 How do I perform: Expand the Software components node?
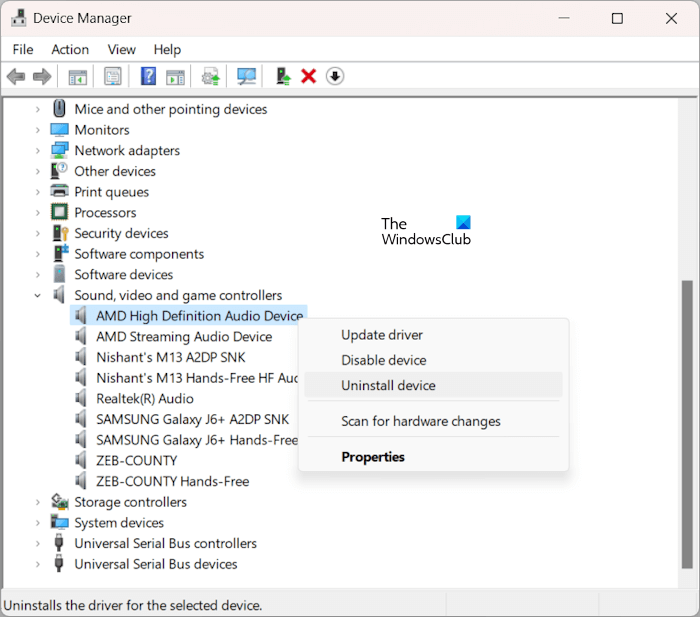[38, 254]
